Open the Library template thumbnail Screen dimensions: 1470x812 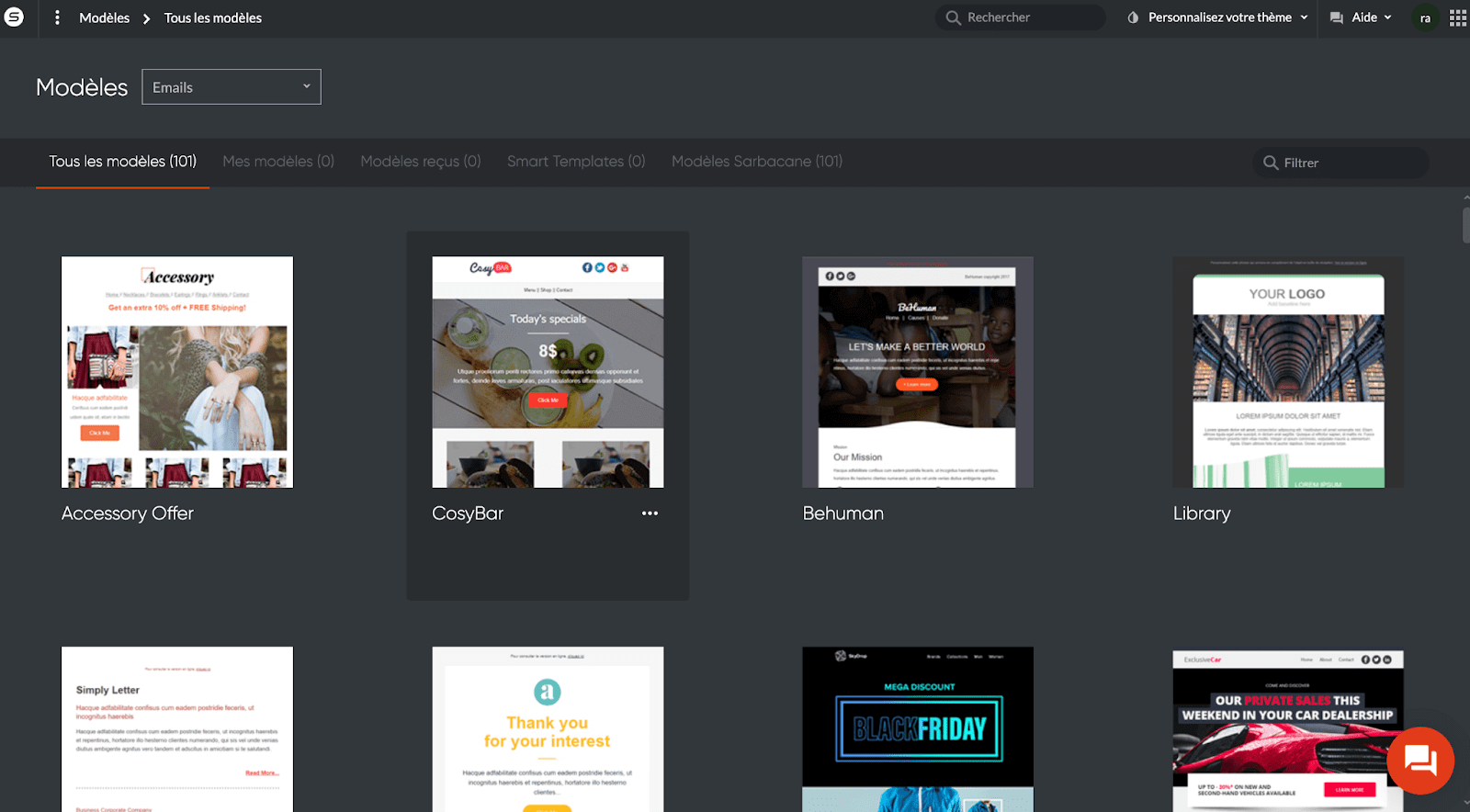click(1288, 372)
